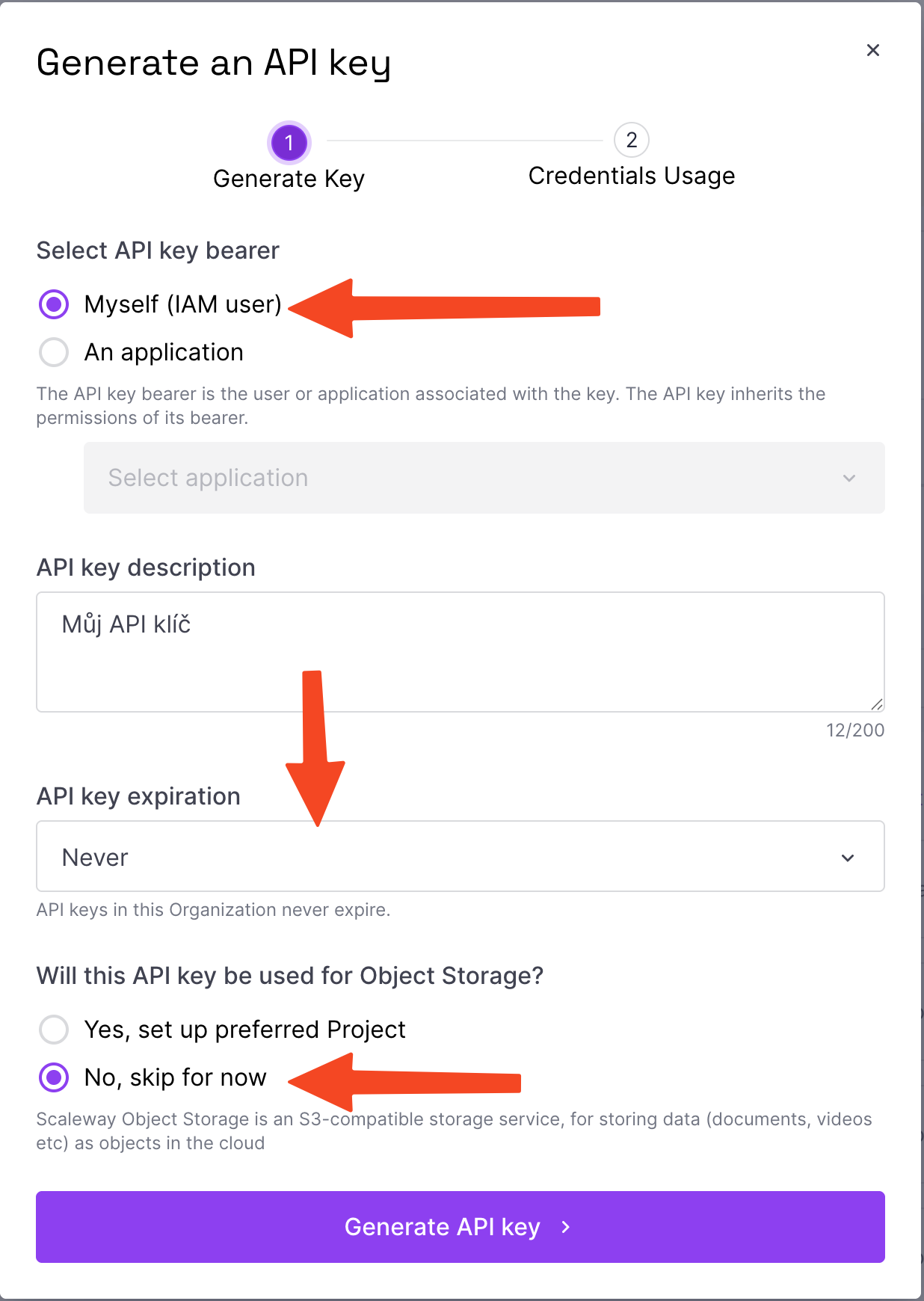Click the arrow icon inside Generate API key button

coord(566,1227)
